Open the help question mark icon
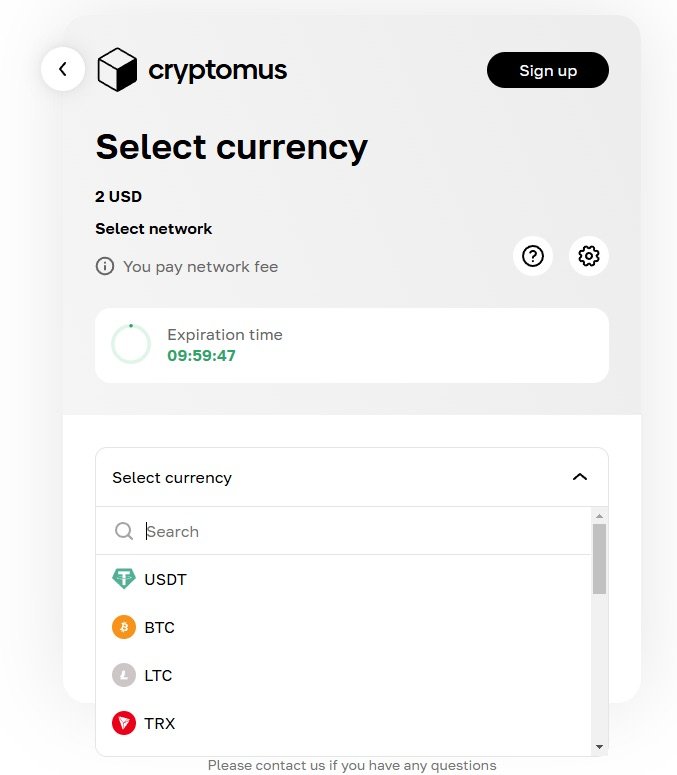This screenshot has width=677, height=775. tap(533, 256)
